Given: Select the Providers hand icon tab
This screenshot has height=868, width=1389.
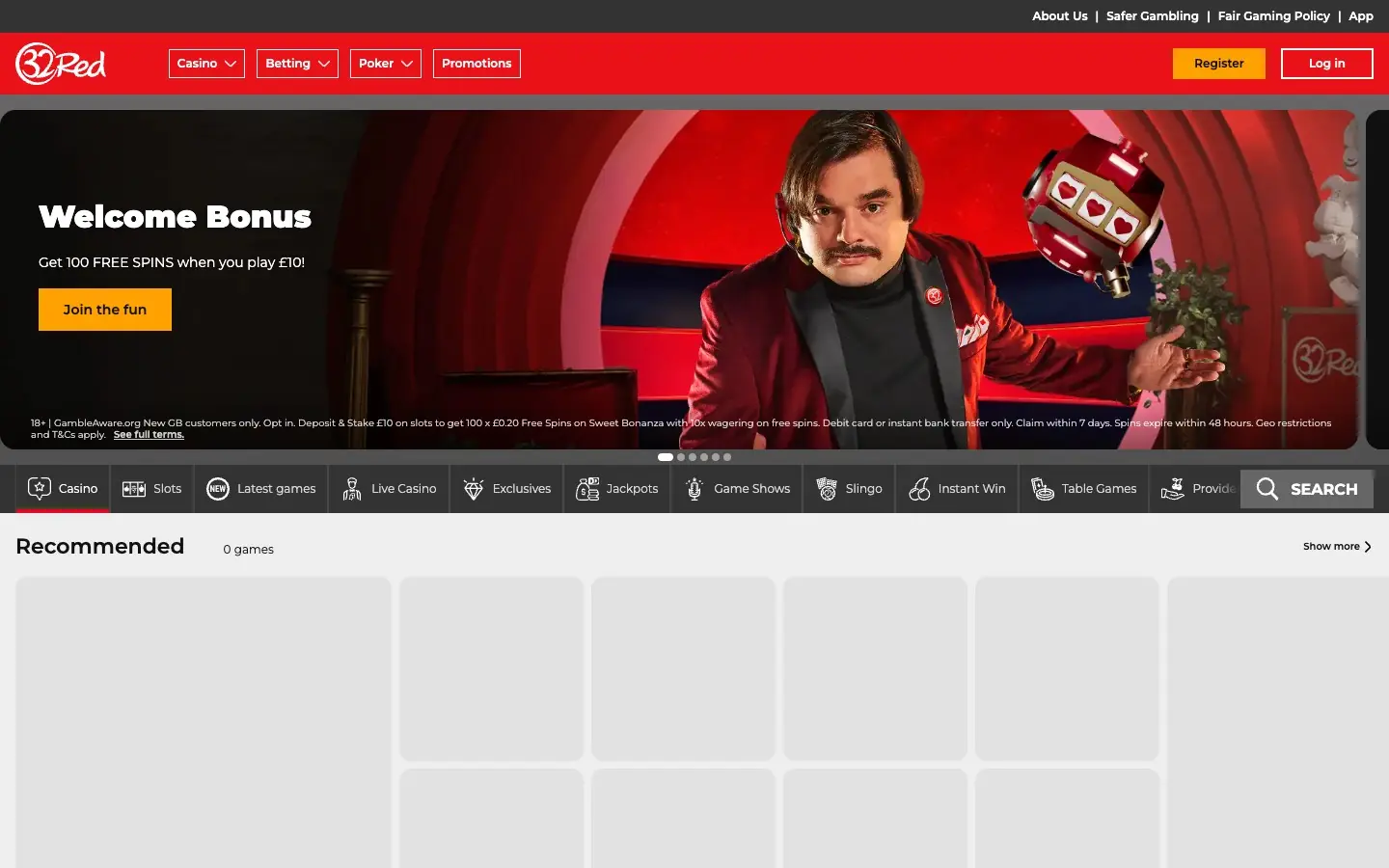Looking at the screenshot, I should point(1195,489).
